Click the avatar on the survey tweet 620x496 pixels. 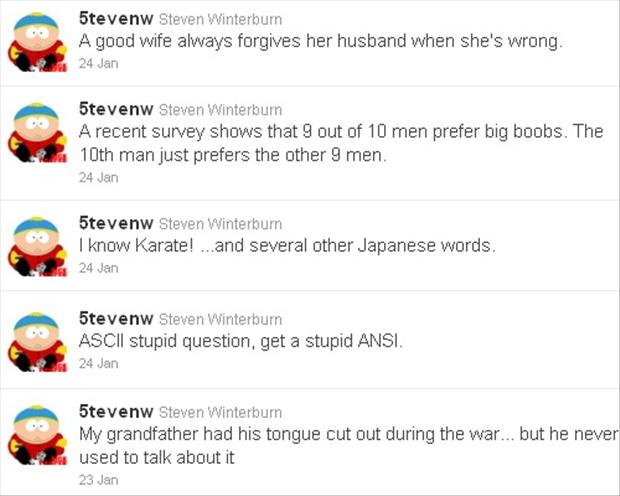38,133
